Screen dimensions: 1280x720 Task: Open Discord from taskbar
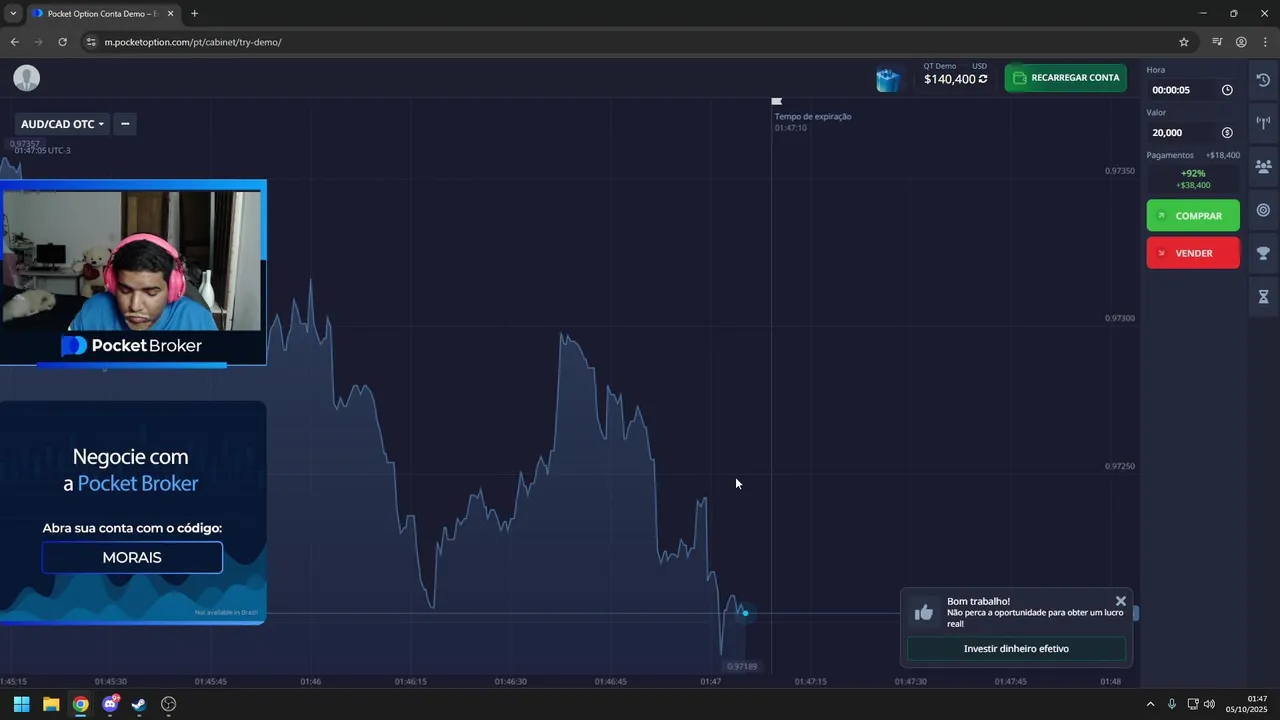coord(110,704)
